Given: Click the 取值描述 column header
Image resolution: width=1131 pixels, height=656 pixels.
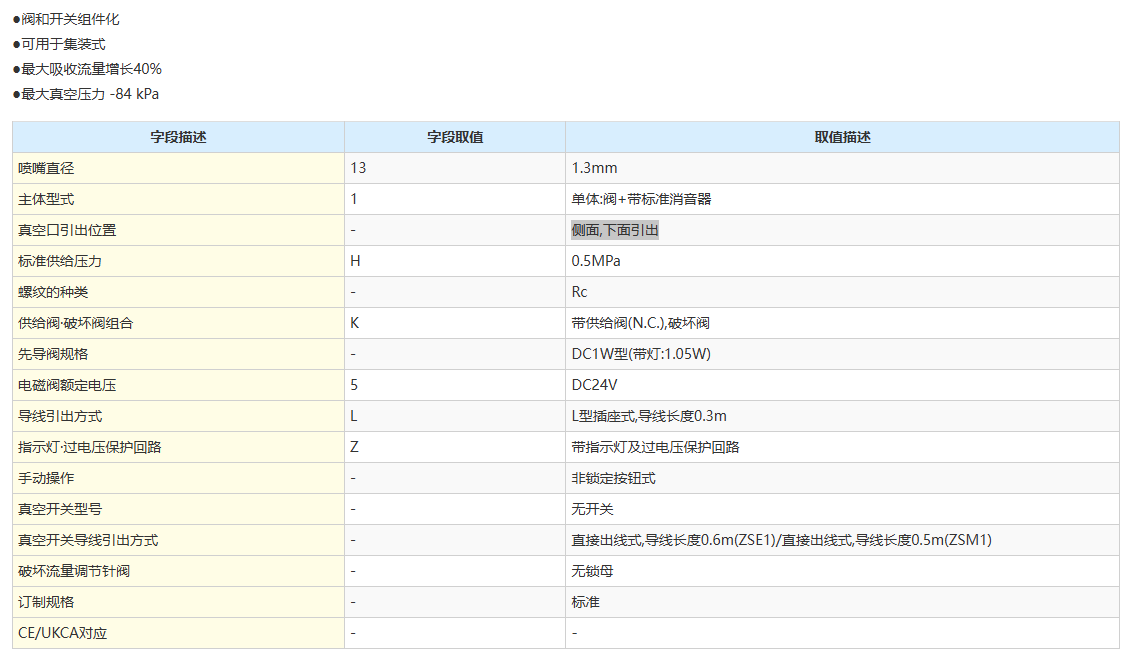Looking at the screenshot, I should (x=842, y=137).
